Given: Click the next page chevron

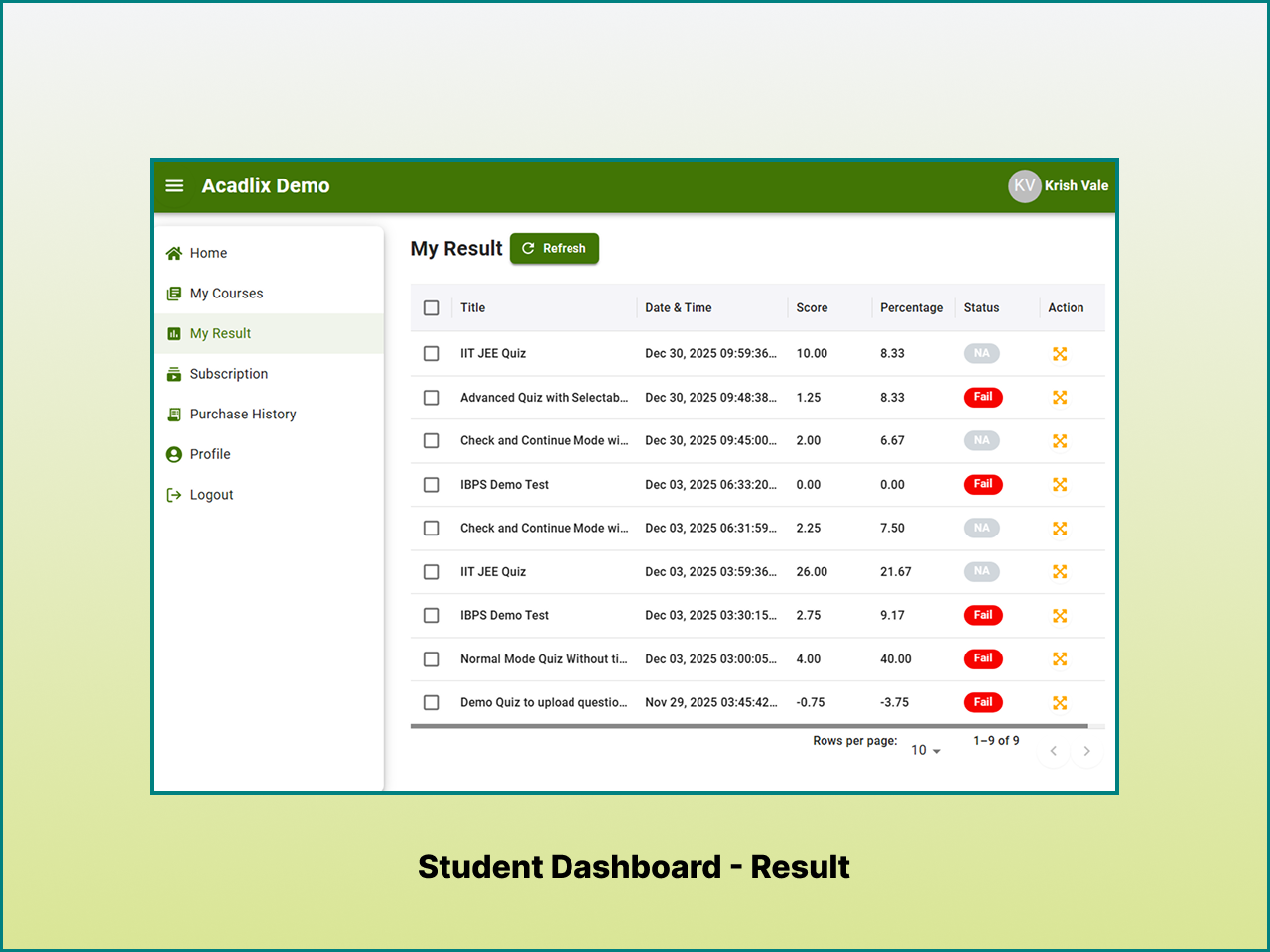Looking at the screenshot, I should point(1086,751).
